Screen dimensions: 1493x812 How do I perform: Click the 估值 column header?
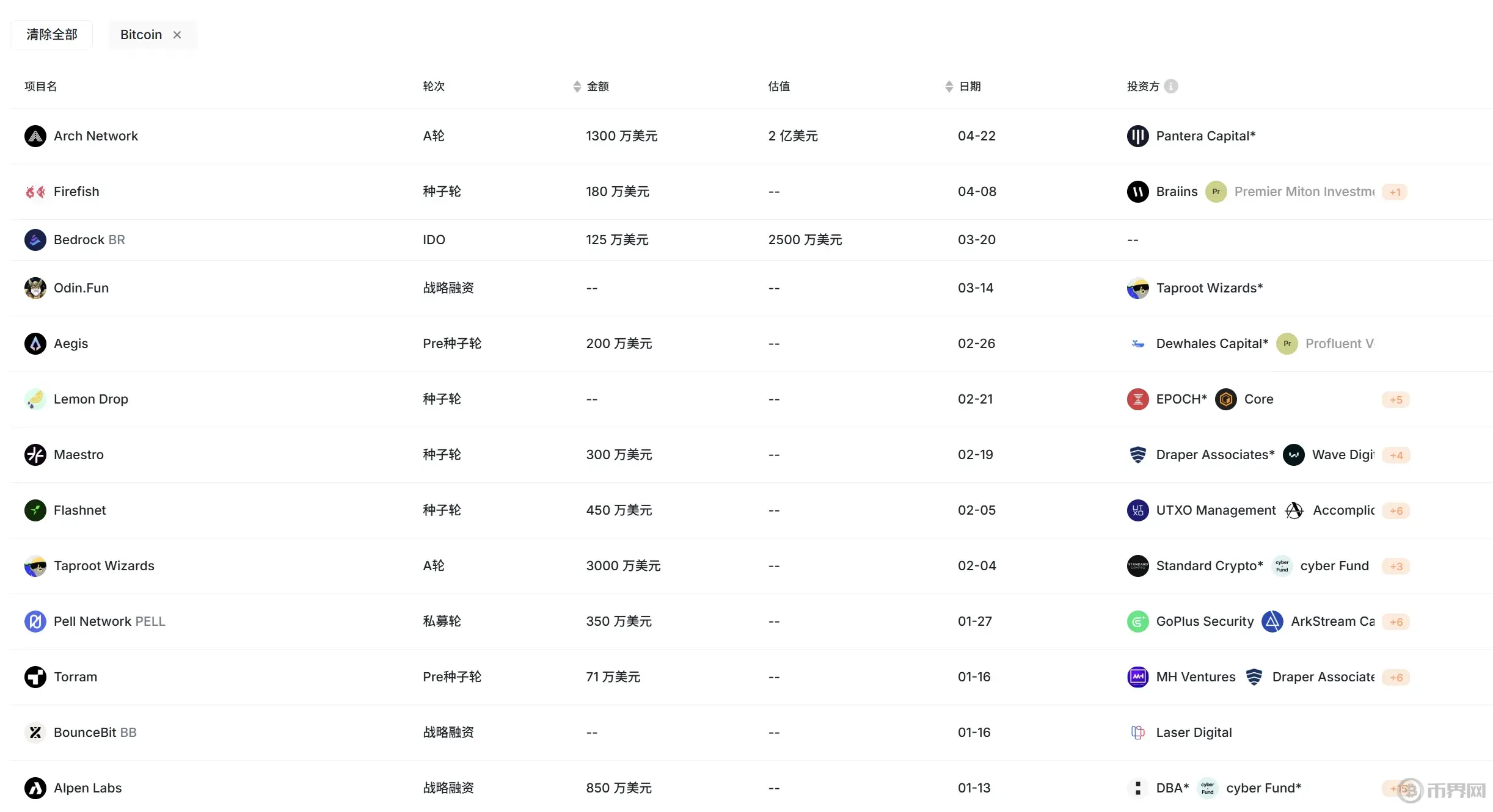779,87
